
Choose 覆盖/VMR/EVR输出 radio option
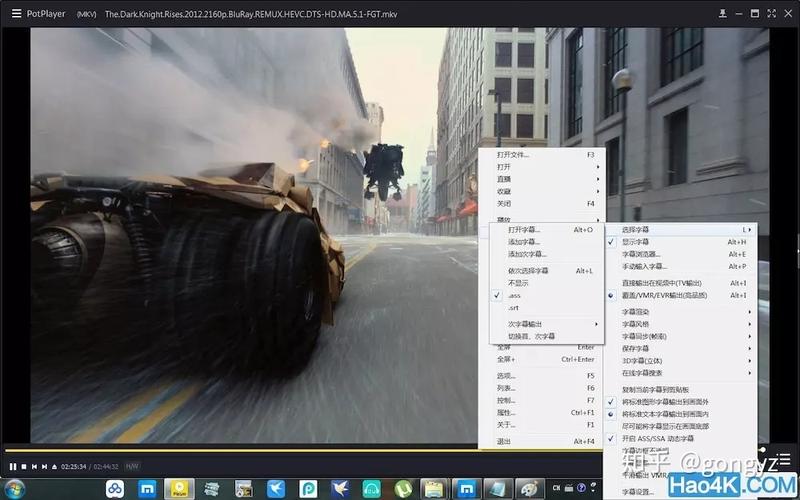click(x=664, y=295)
